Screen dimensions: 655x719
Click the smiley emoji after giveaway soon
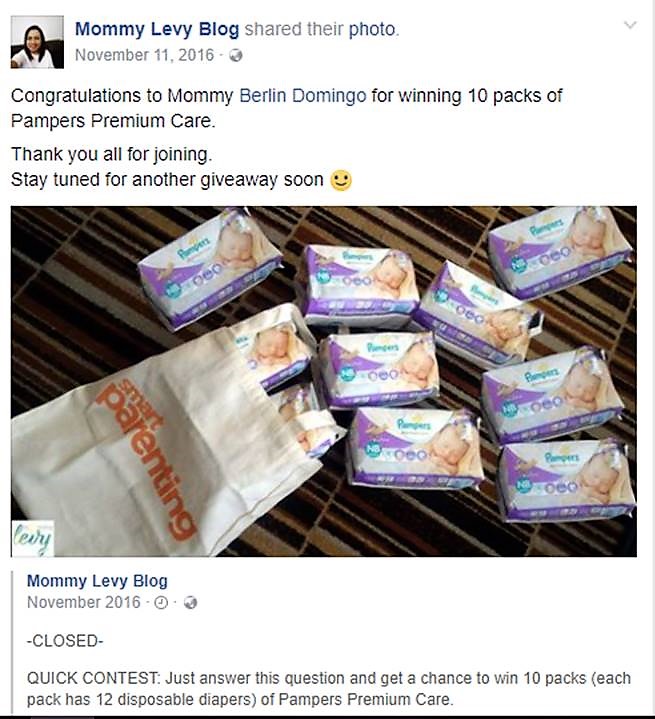coord(341,180)
